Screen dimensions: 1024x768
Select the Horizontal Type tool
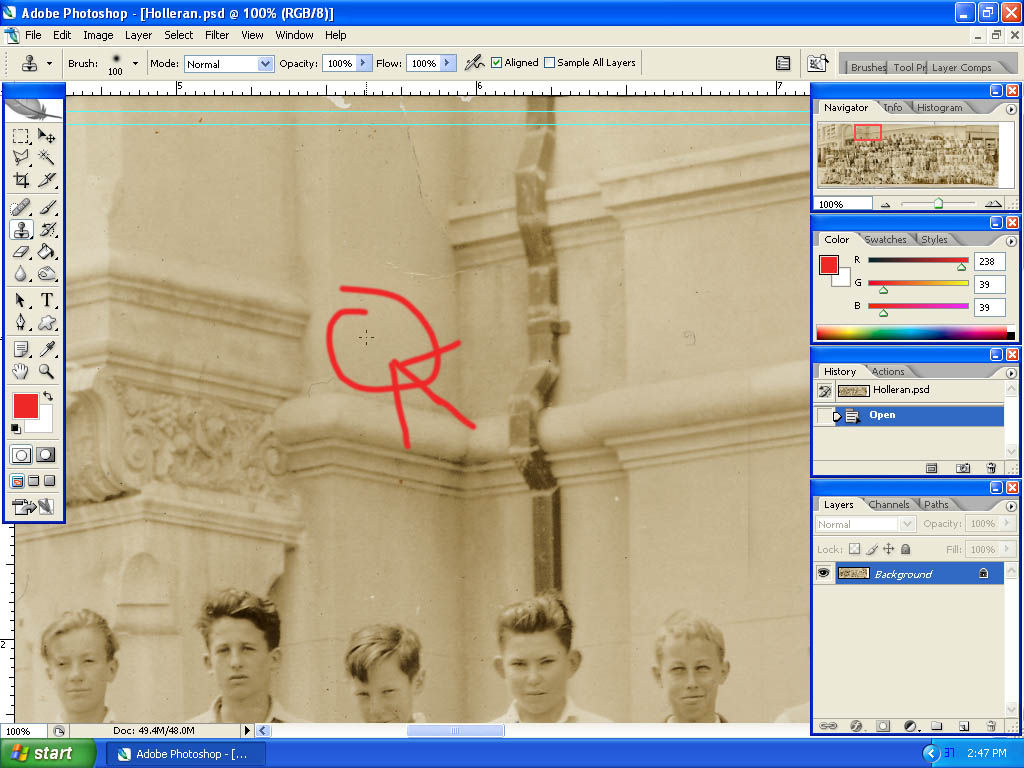pos(47,300)
